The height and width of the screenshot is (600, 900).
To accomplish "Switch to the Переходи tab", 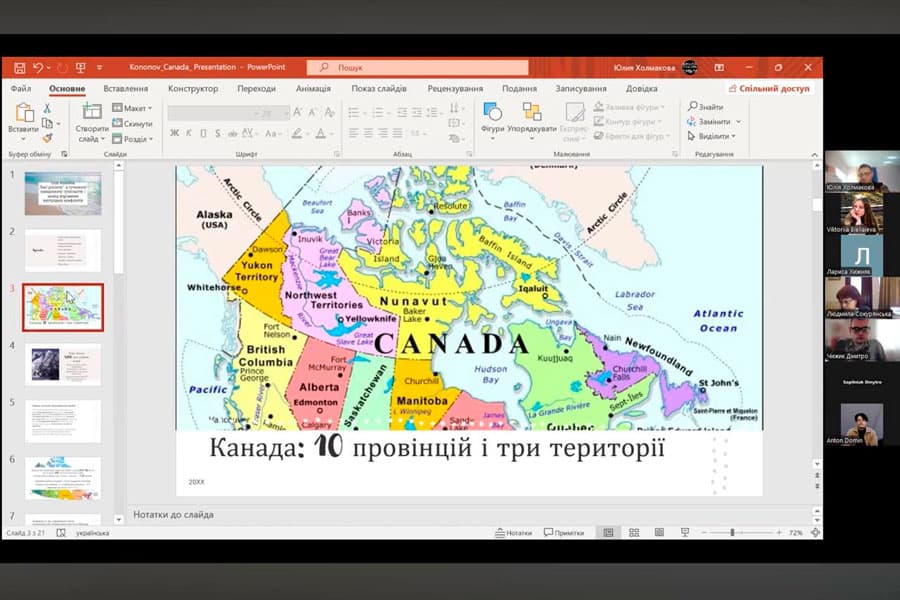I will coord(257,88).
